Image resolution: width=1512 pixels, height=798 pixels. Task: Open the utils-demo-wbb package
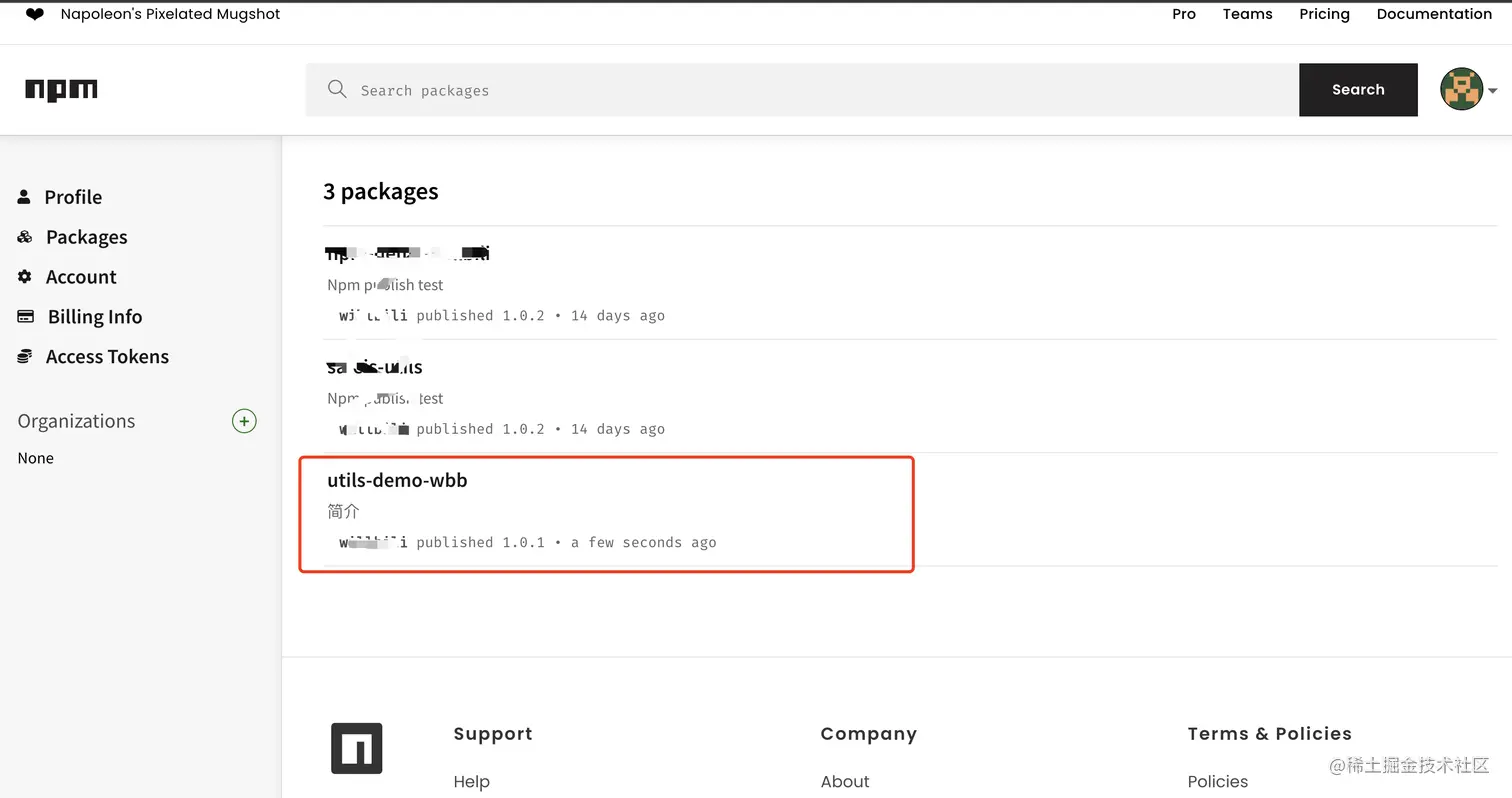[397, 480]
